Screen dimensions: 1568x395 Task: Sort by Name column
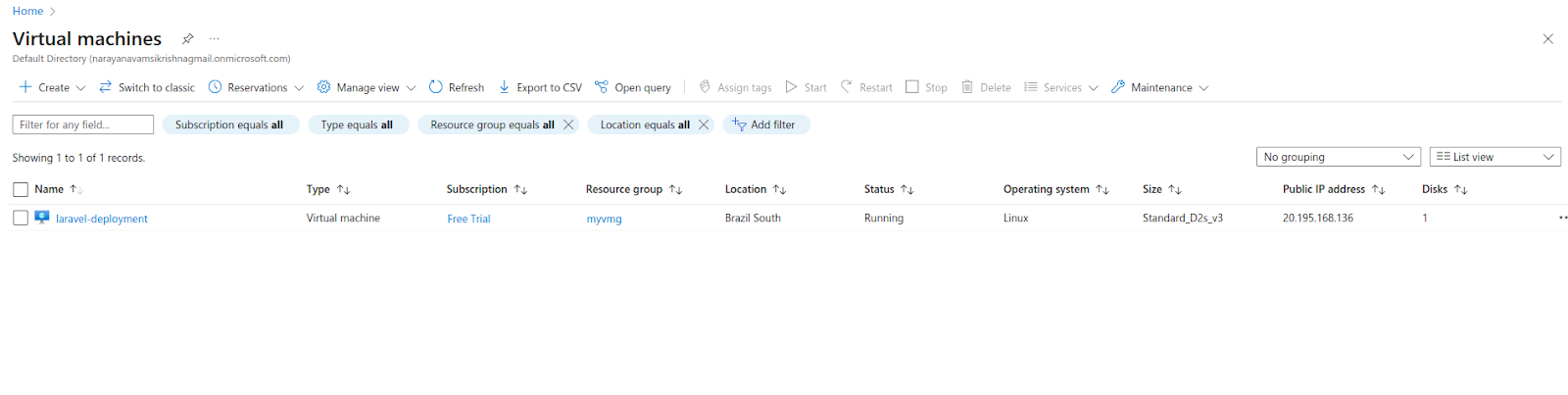pyautogui.click(x=59, y=189)
